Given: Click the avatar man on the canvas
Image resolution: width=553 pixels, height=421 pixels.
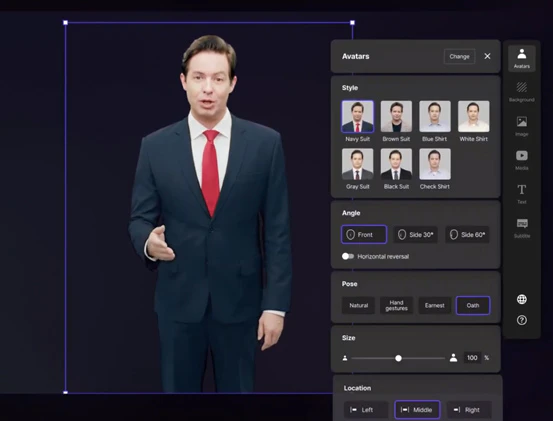Looking at the screenshot, I should (x=210, y=213).
